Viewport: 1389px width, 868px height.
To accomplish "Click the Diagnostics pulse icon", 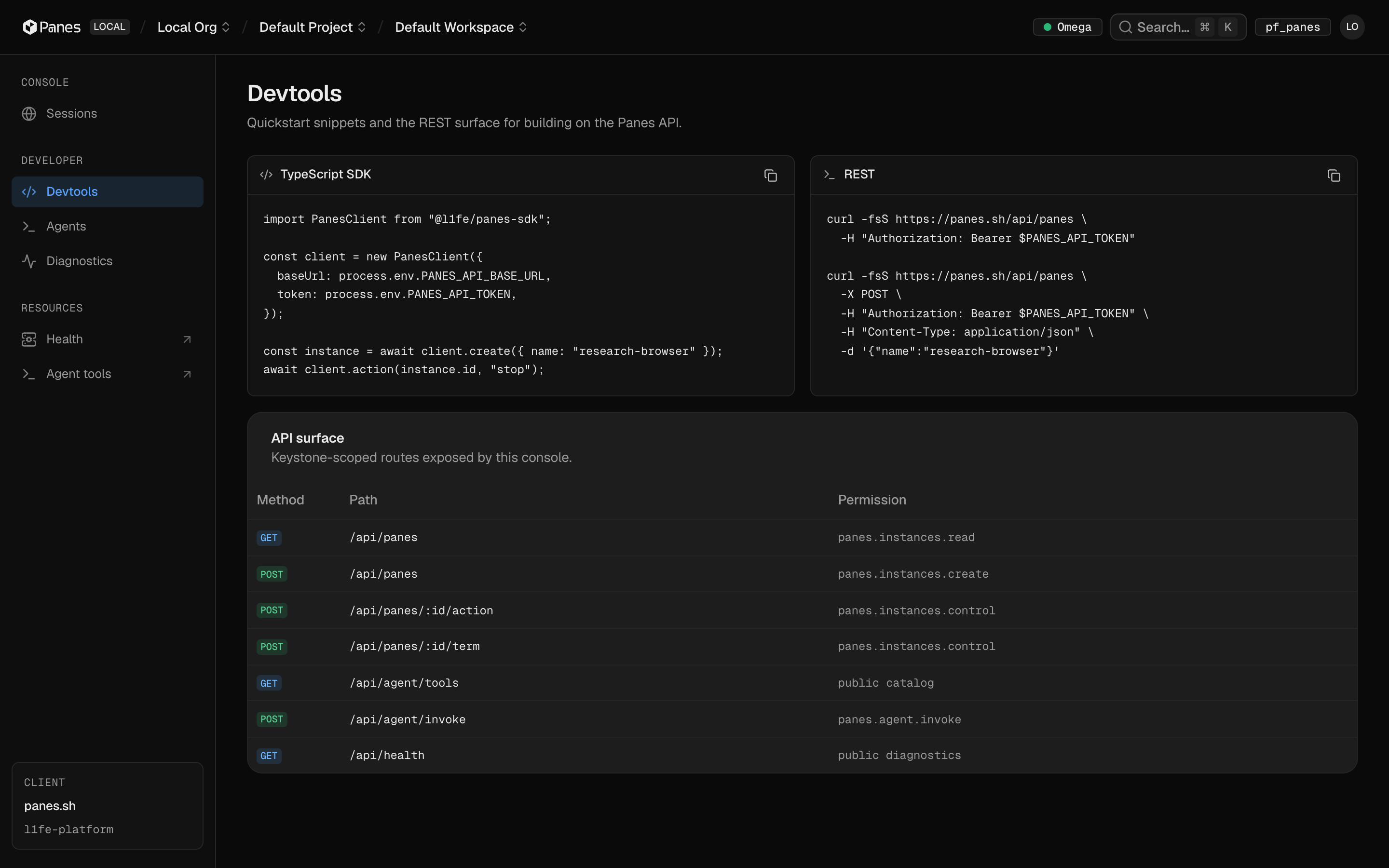I will [x=29, y=261].
